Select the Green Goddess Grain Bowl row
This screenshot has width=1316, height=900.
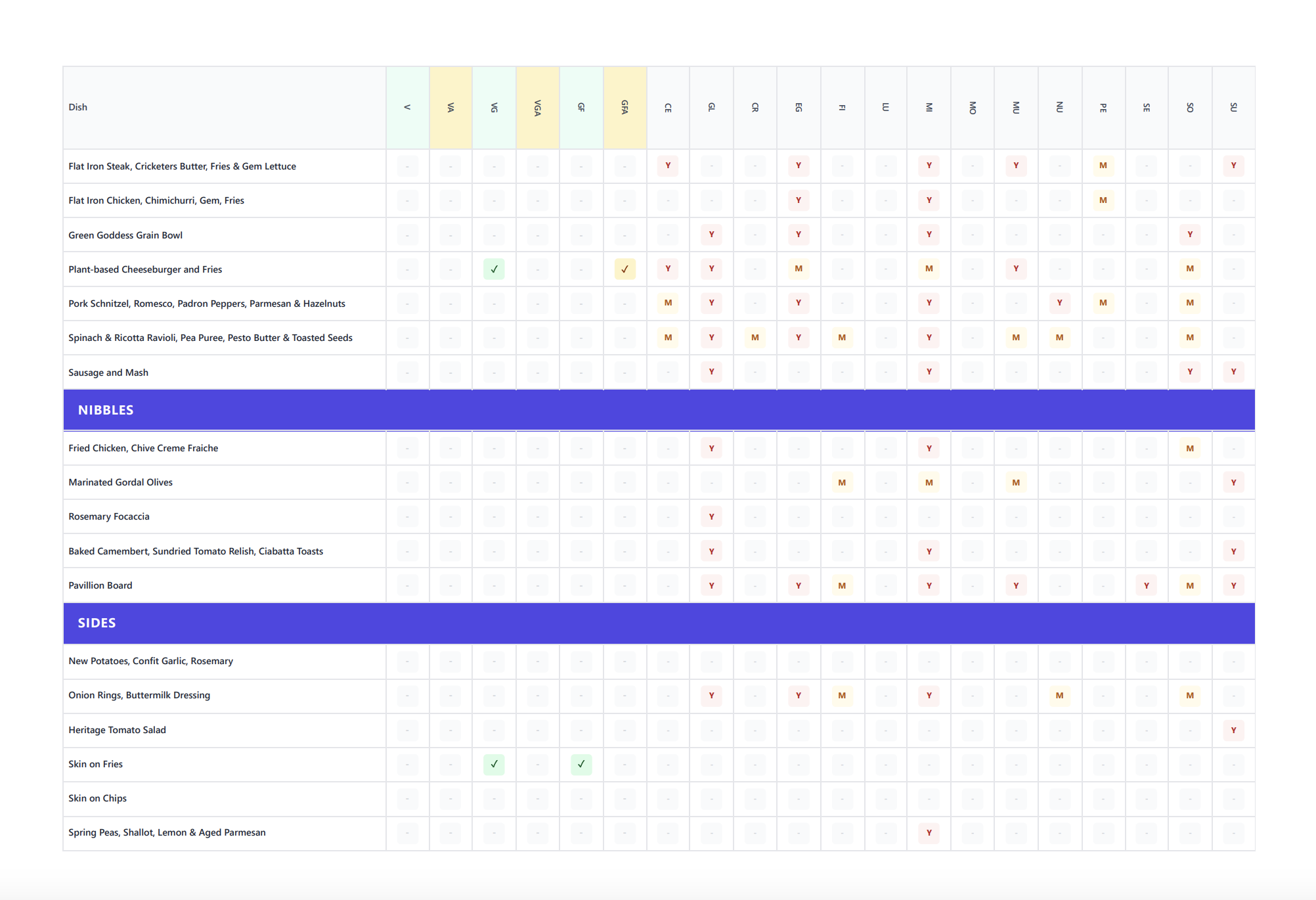[x=125, y=235]
